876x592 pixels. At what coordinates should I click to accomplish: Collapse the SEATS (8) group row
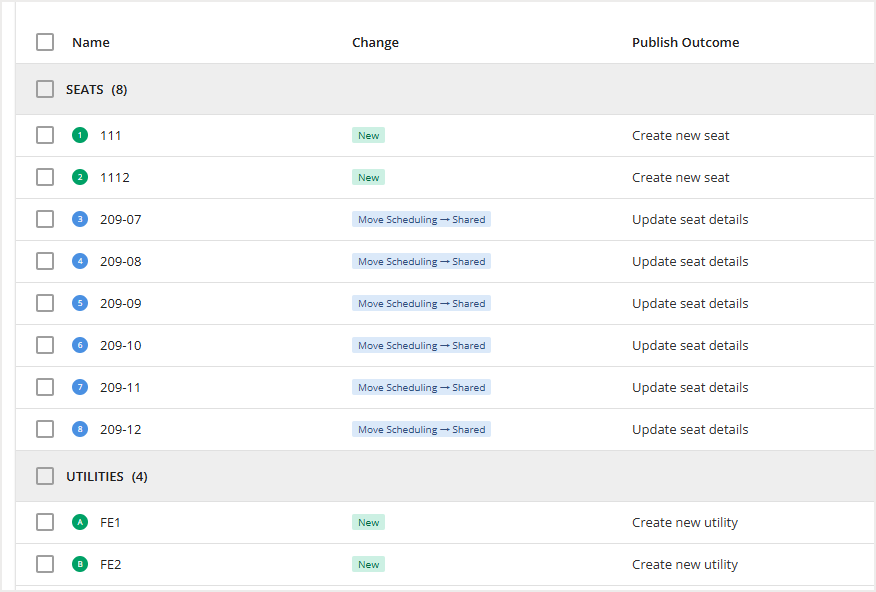tap(96, 89)
